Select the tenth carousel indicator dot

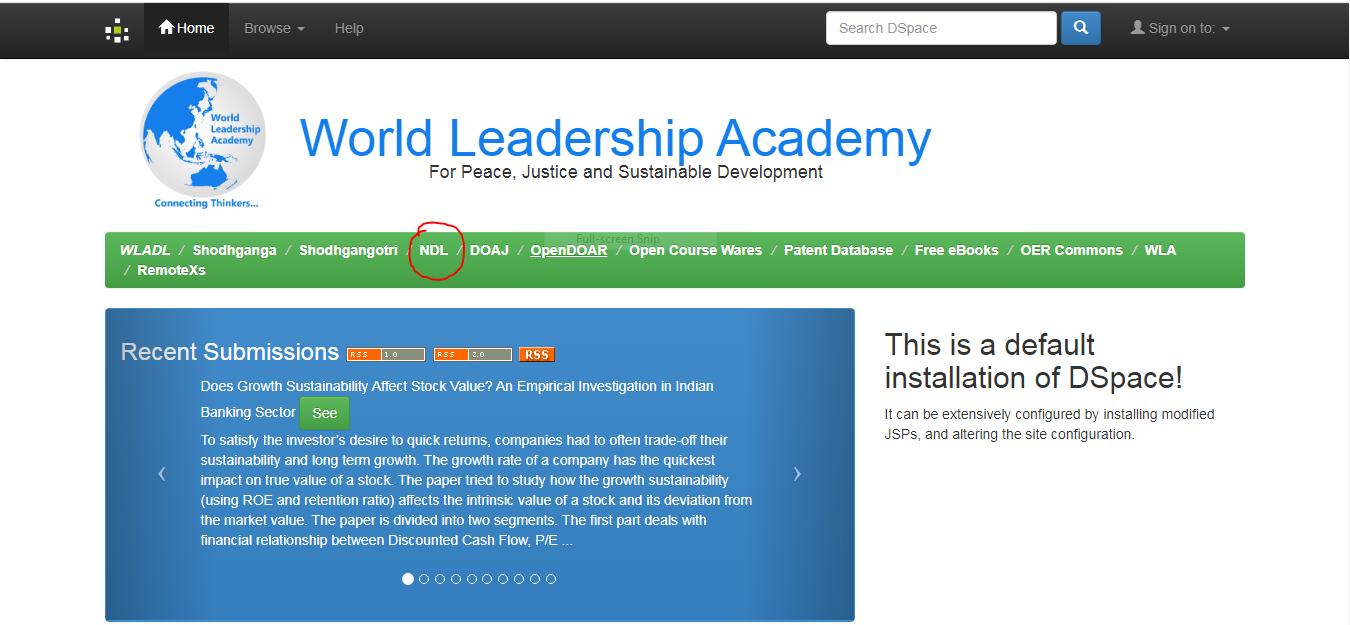(x=551, y=579)
